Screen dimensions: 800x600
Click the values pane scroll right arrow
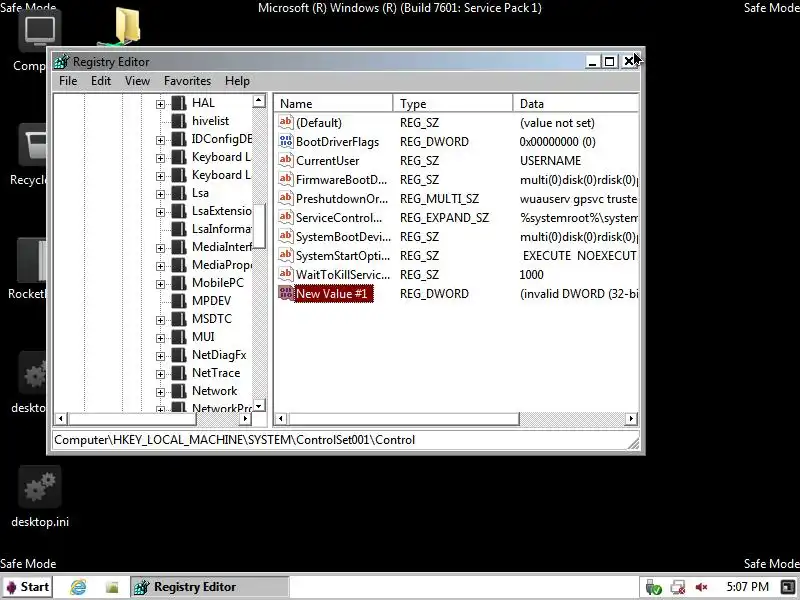point(631,419)
